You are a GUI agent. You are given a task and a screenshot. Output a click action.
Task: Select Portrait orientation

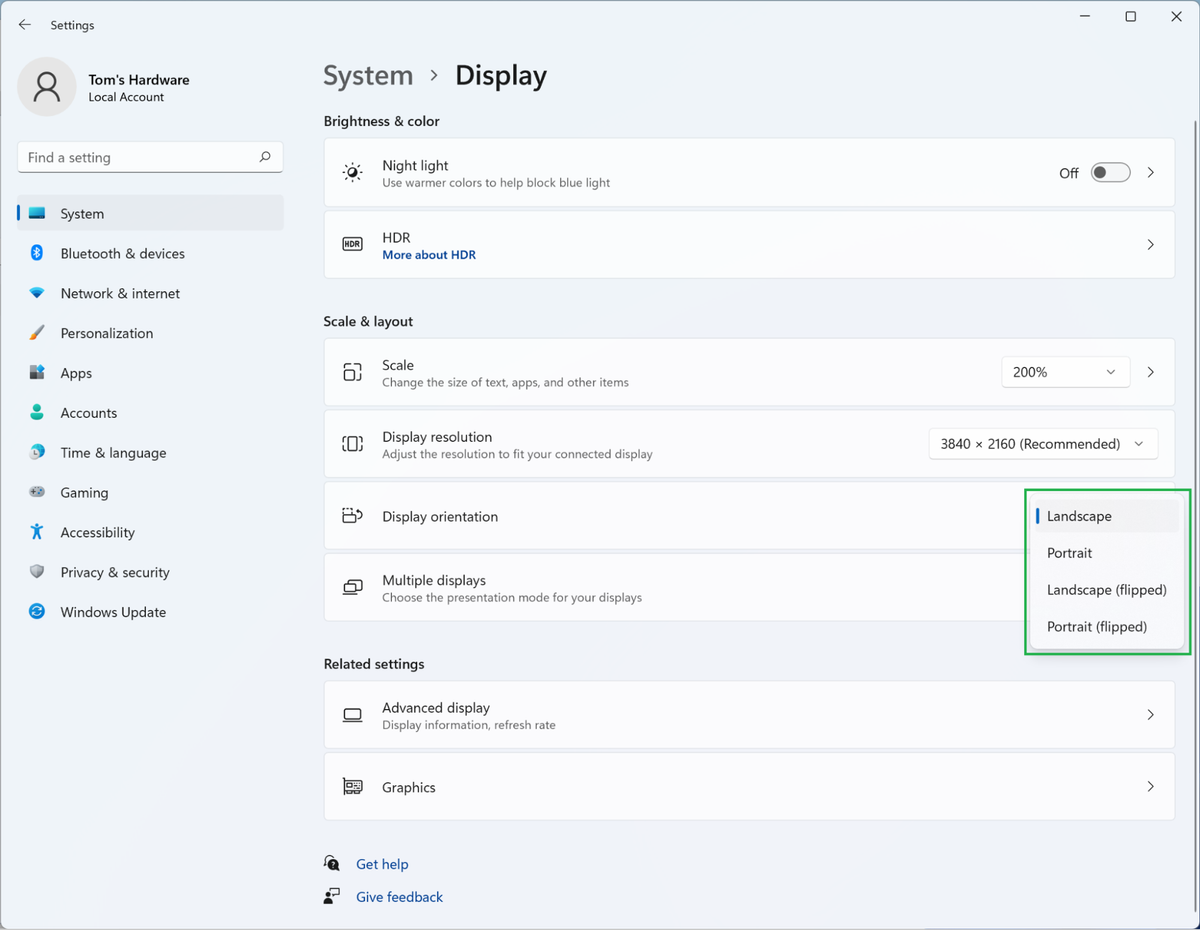(x=1069, y=552)
